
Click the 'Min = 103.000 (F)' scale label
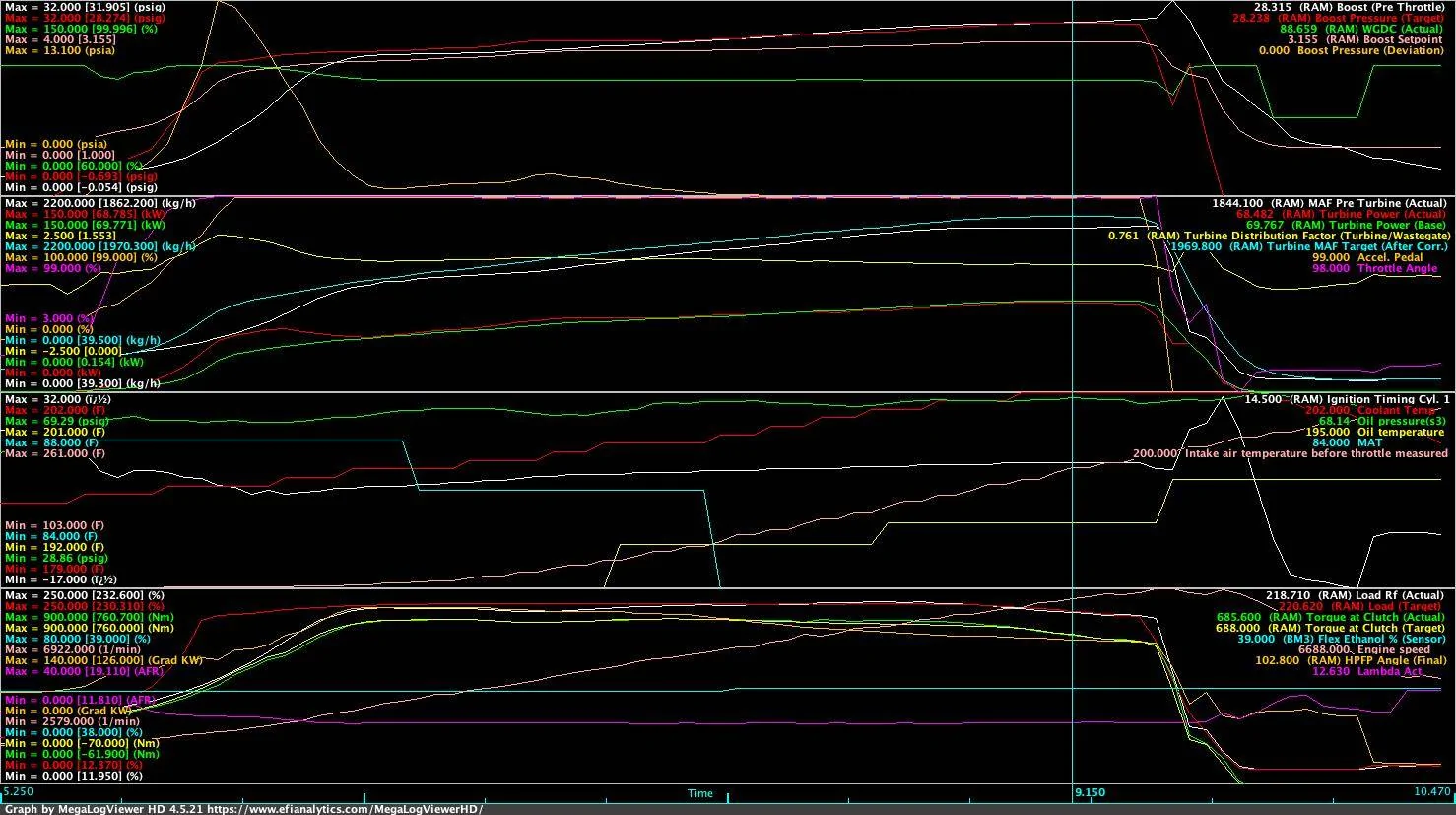point(54,525)
